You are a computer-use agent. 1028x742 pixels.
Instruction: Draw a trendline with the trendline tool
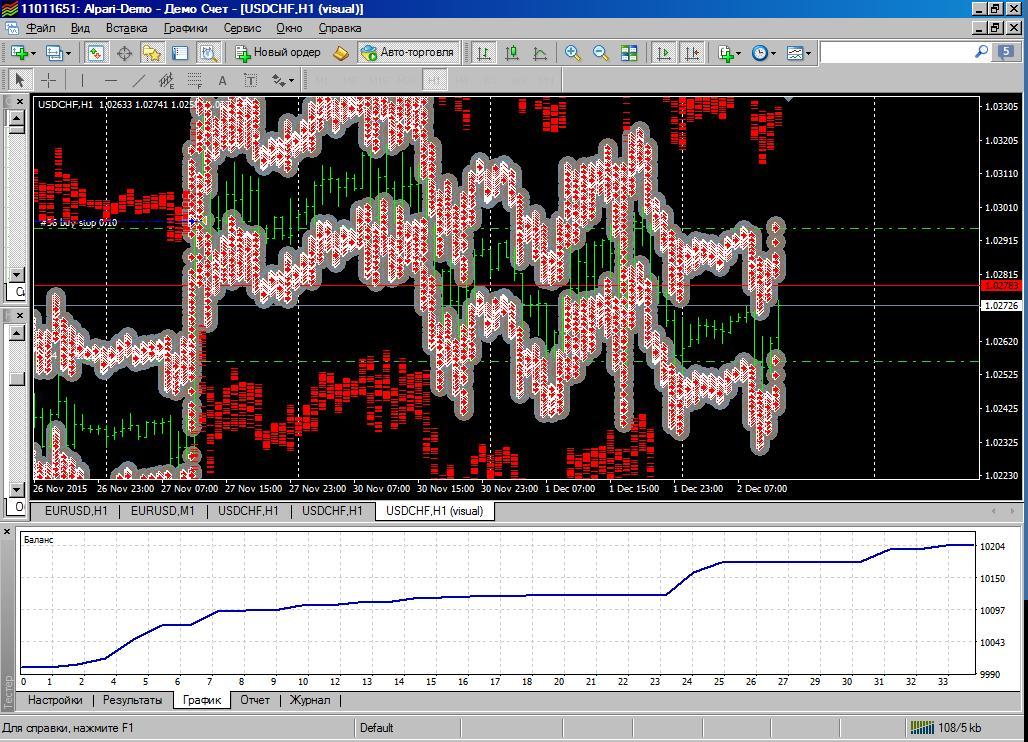pos(138,80)
